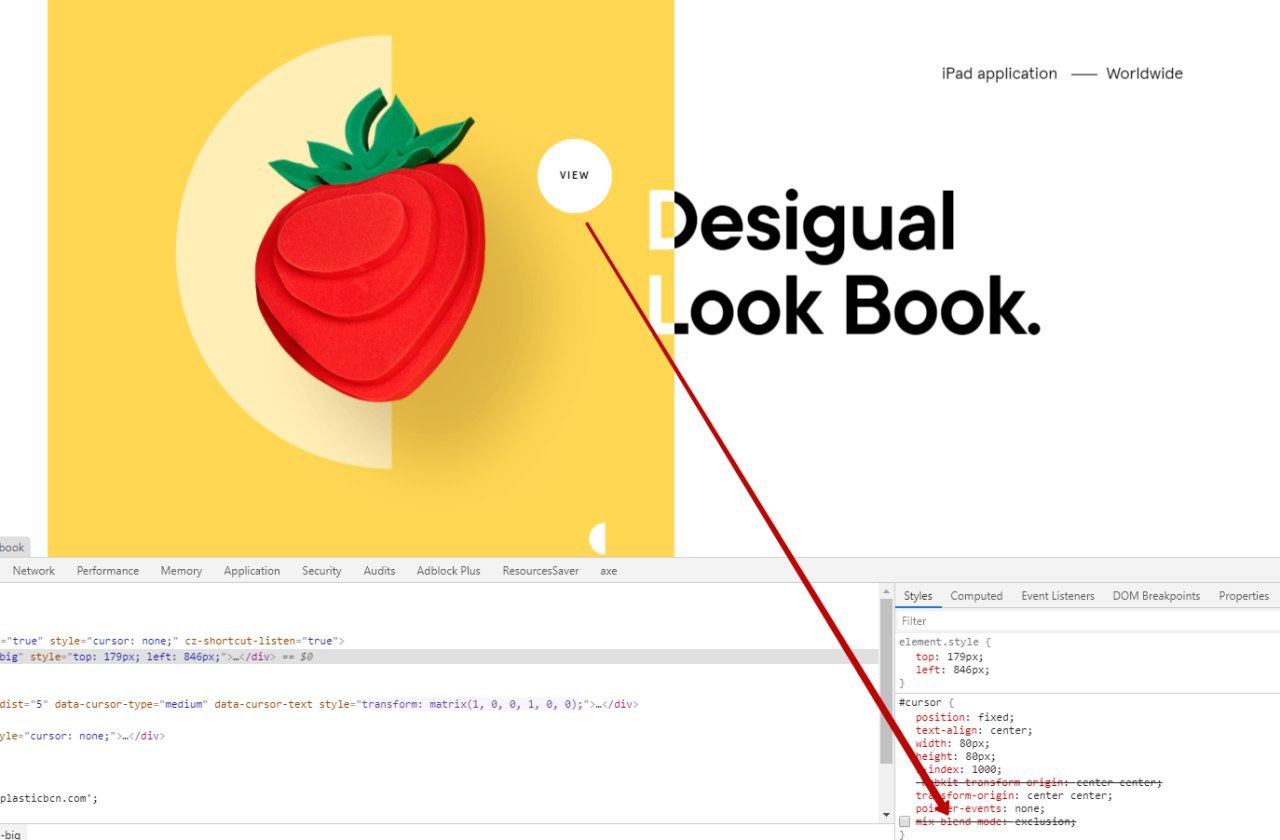Expand the data-cursor-type="medium" div ellipsis

click(x=597, y=704)
